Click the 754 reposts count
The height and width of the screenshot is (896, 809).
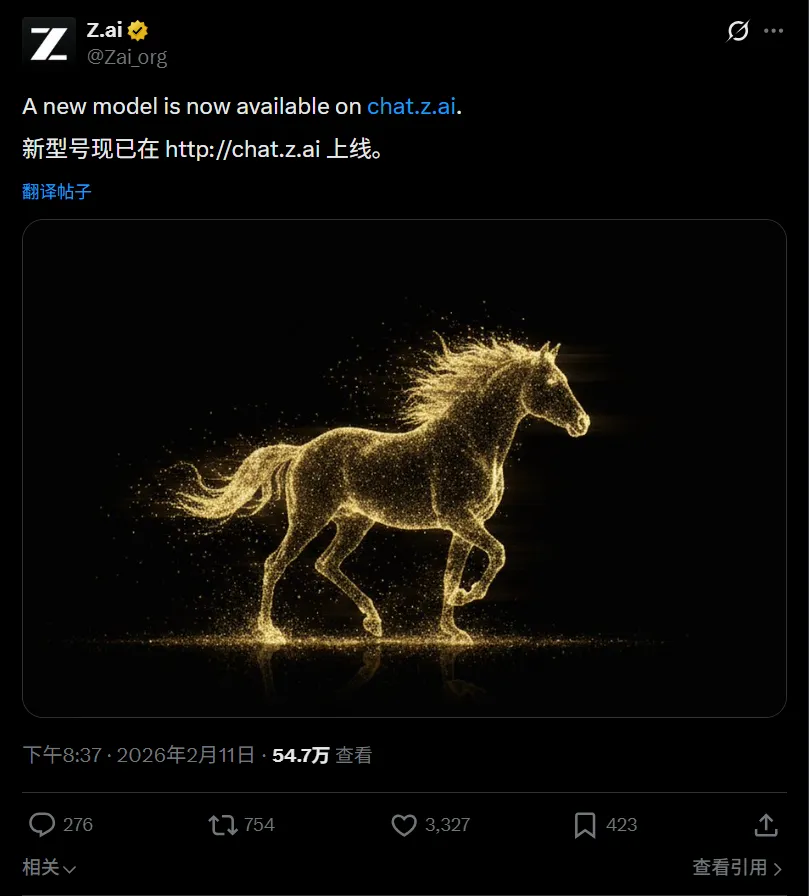click(259, 825)
